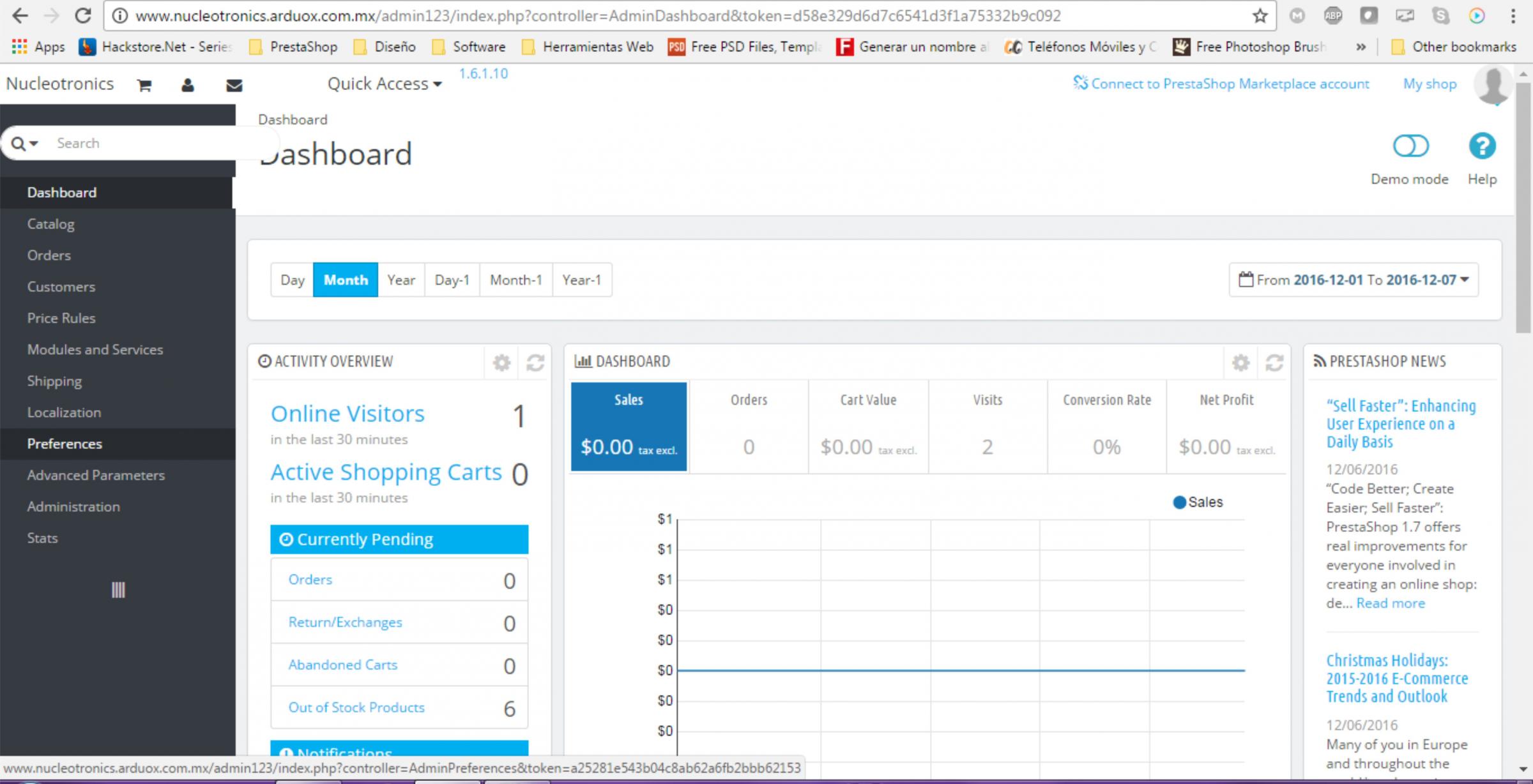Expand the Quick Access dropdown
1533x784 pixels.
pyautogui.click(x=385, y=84)
